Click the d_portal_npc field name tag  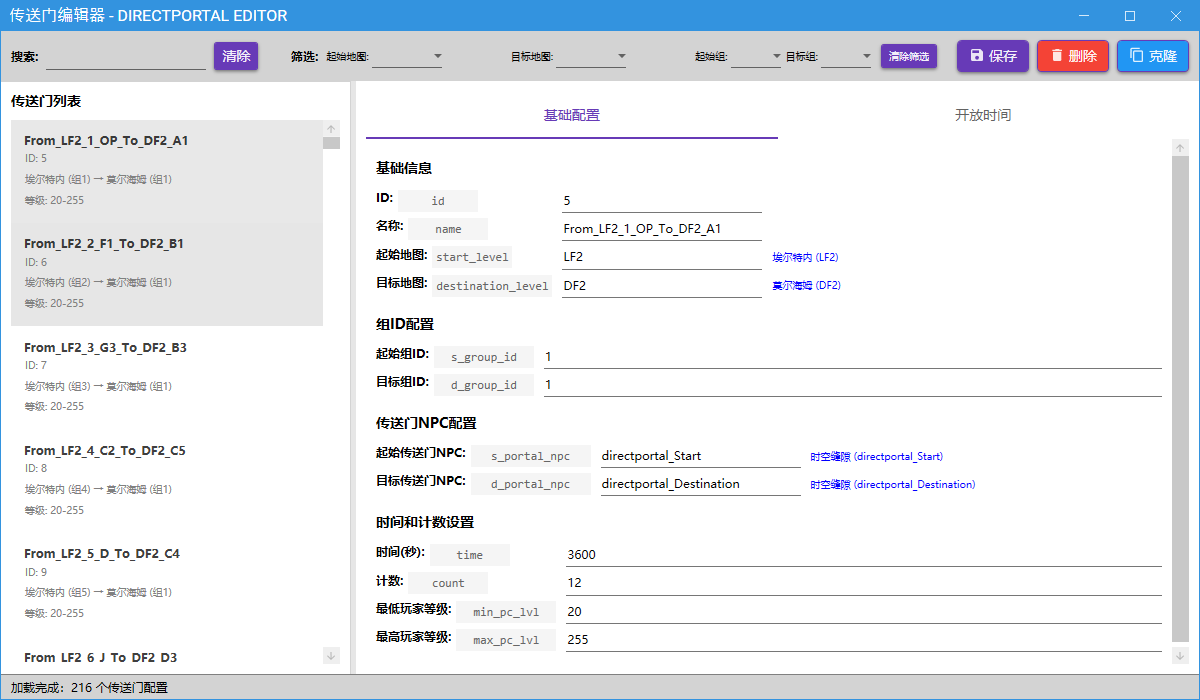pos(531,484)
